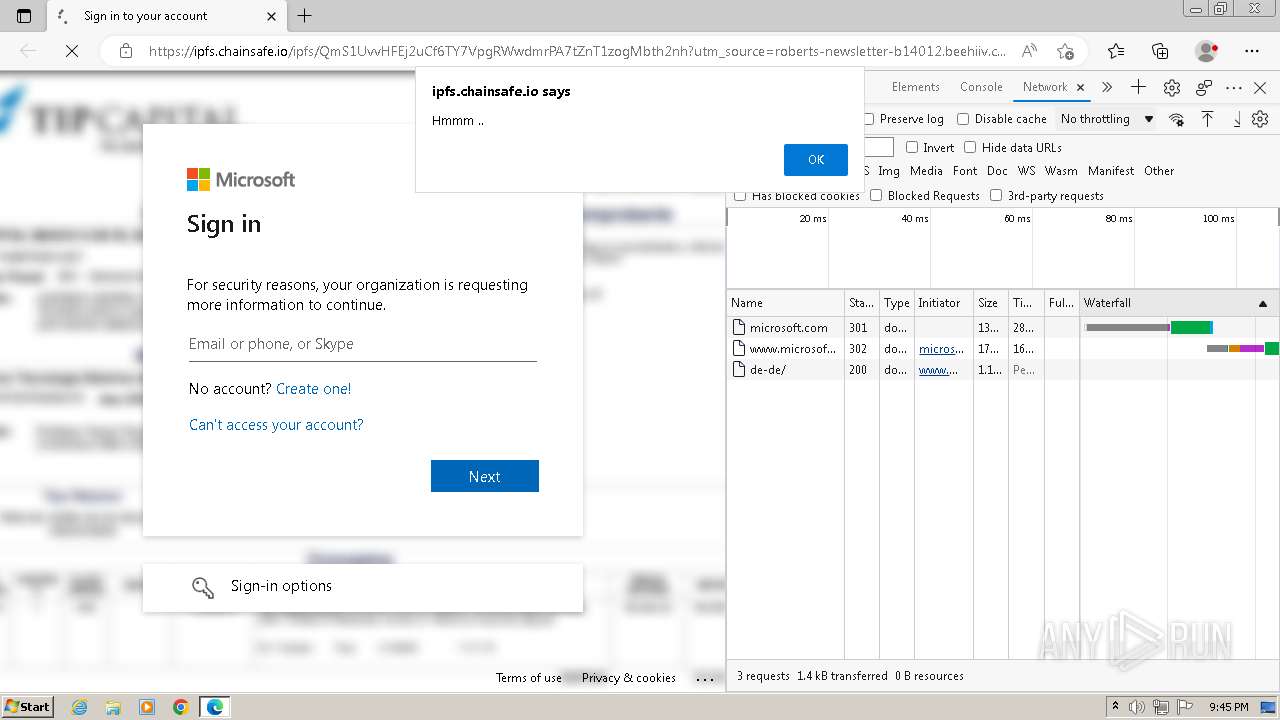Enable Preserve log checkbox
The height and width of the screenshot is (720, 1280).
click(x=869, y=119)
